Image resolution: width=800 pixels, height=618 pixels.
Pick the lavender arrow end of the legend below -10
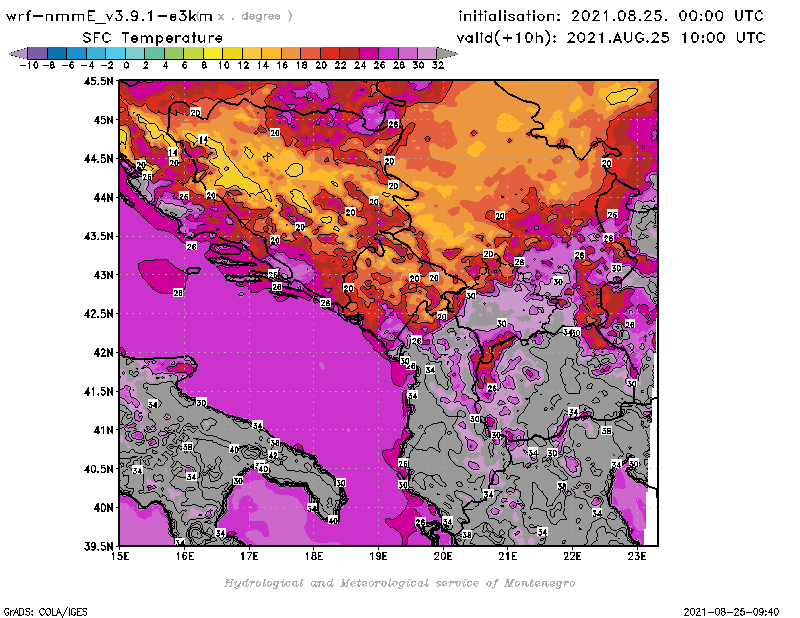pyautogui.click(x=19, y=53)
